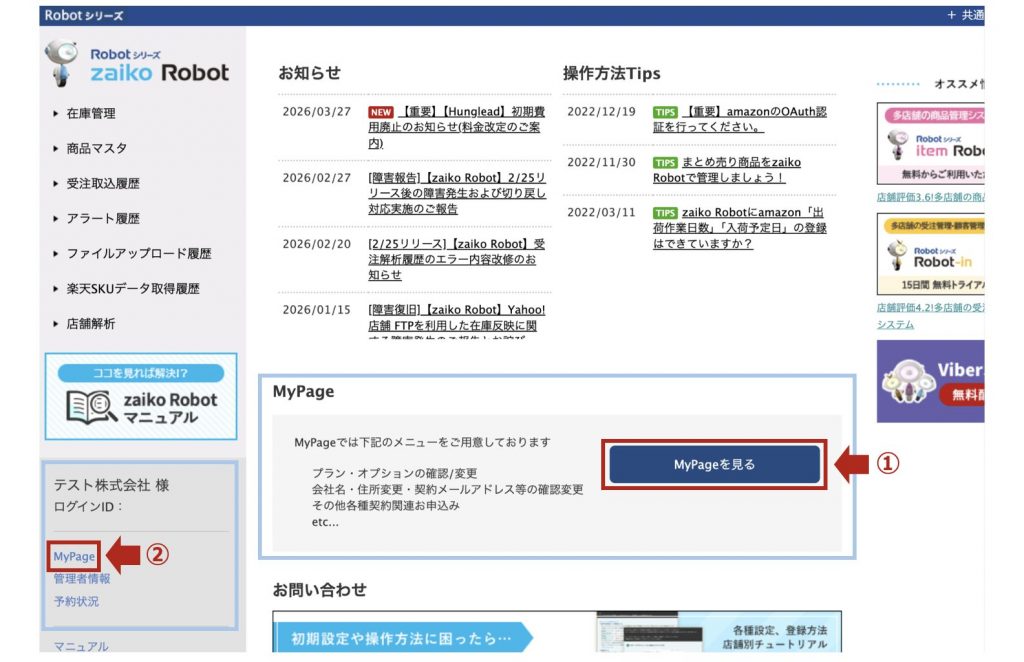This screenshot has width=1024, height=662.
Task: Click the item Robot mascot in the banner
Action: [x=898, y=146]
